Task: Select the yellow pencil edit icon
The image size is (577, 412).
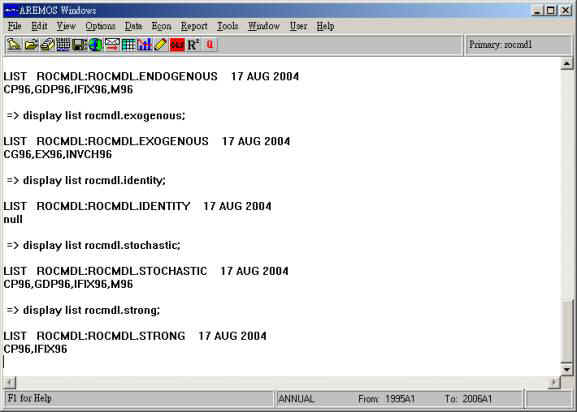Action: coord(161,45)
